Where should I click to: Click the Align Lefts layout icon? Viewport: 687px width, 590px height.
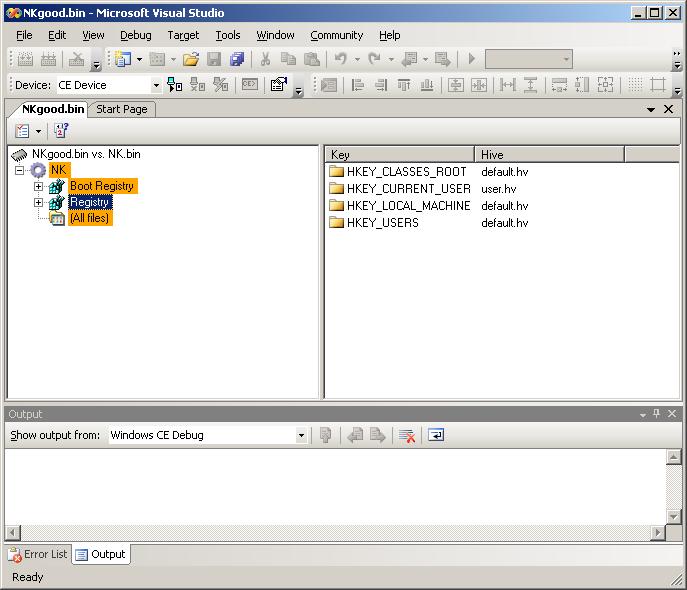[x=358, y=85]
